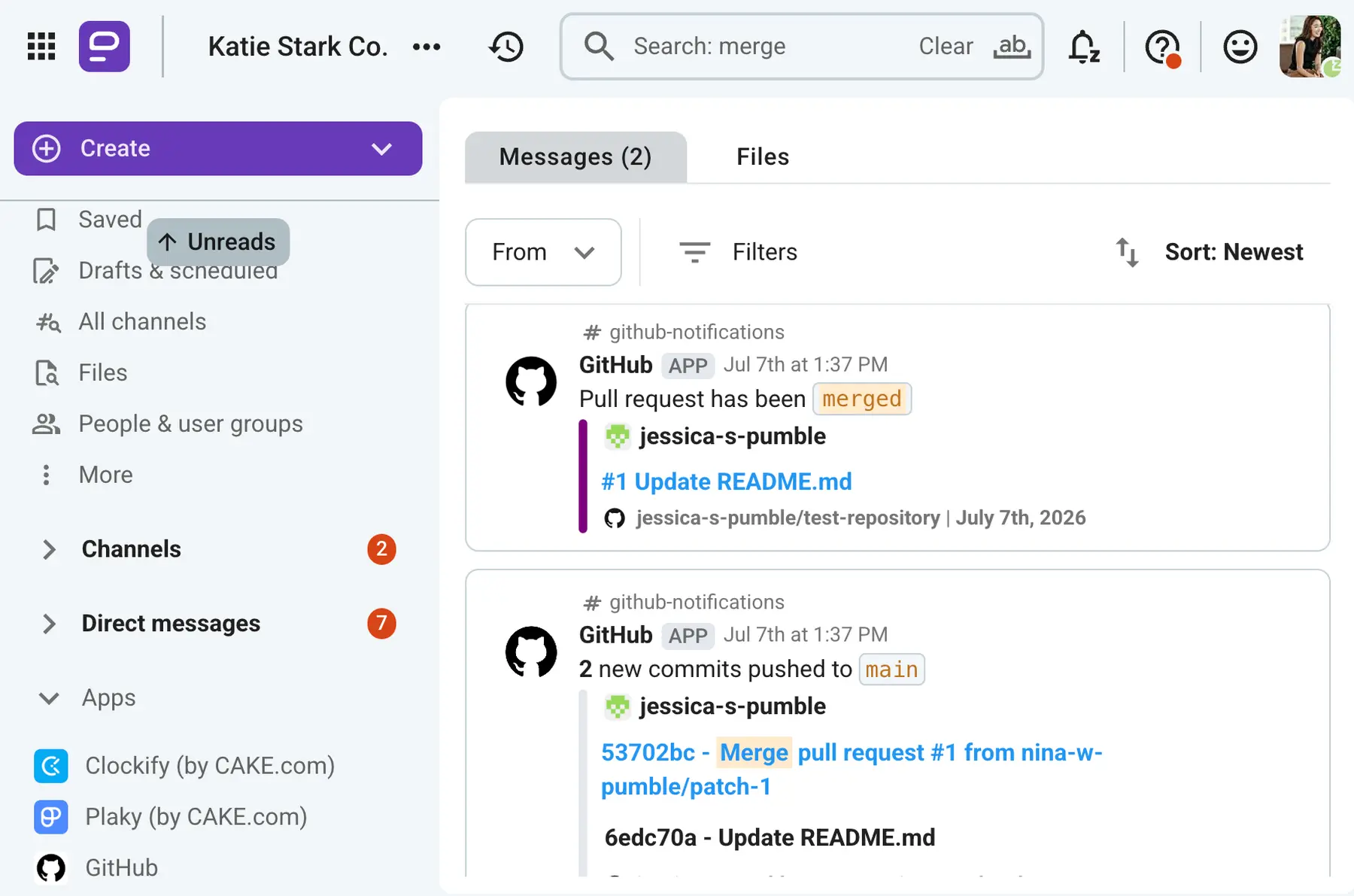Click 6edc70a - Update README.md text

tap(770, 837)
